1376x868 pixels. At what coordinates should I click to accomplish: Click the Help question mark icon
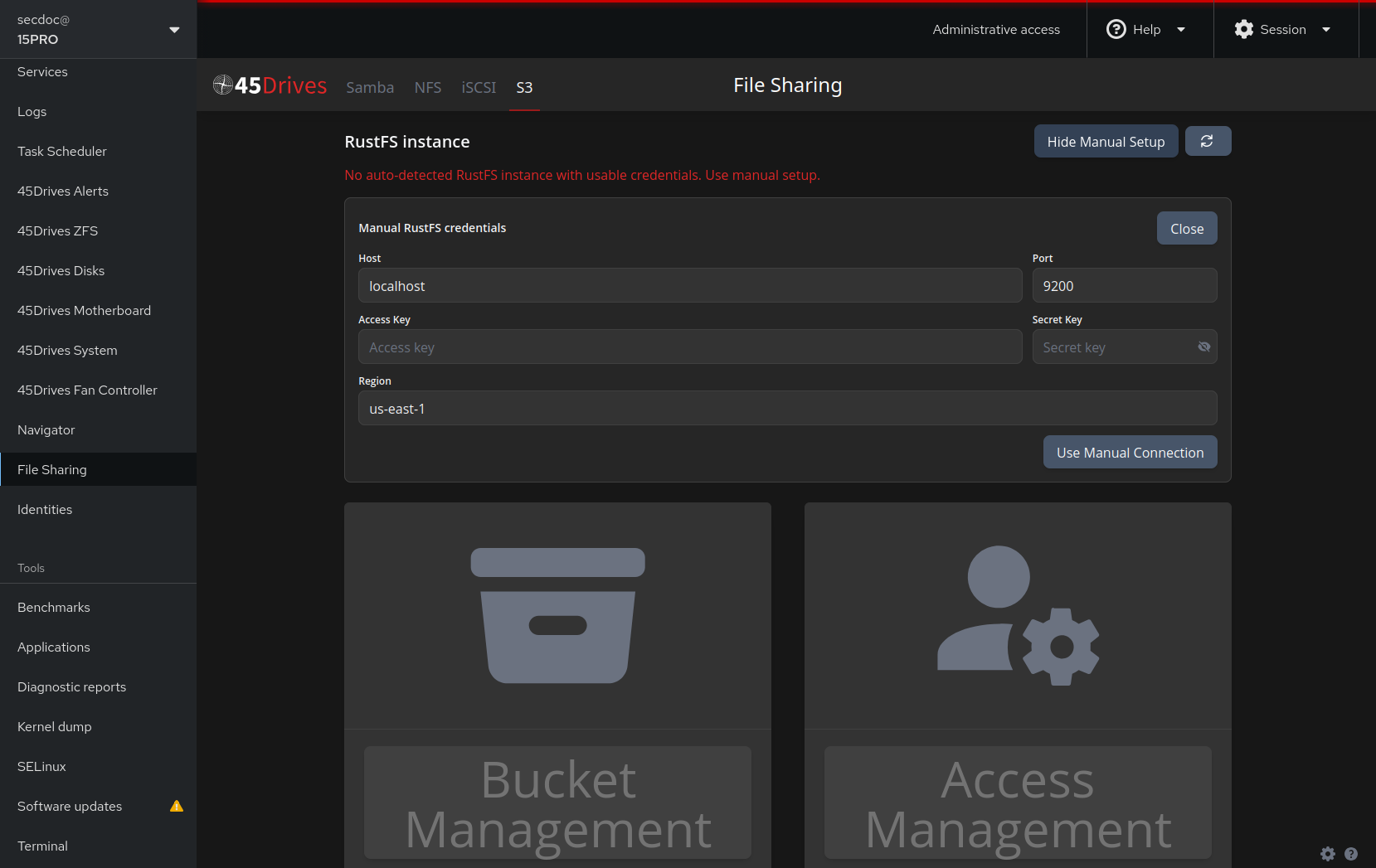(x=1116, y=29)
